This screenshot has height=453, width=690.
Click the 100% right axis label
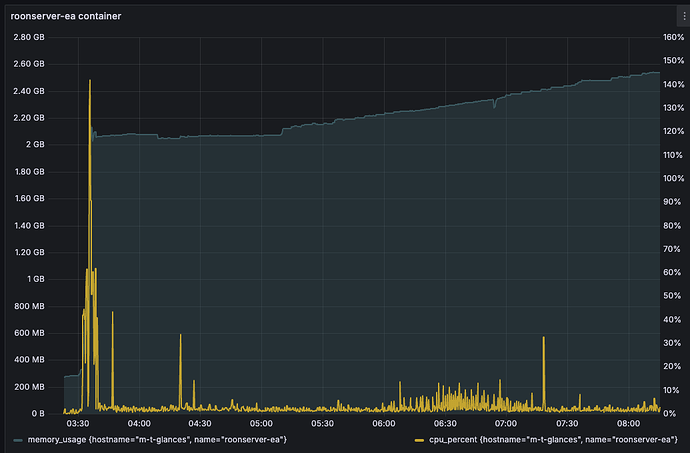point(674,178)
